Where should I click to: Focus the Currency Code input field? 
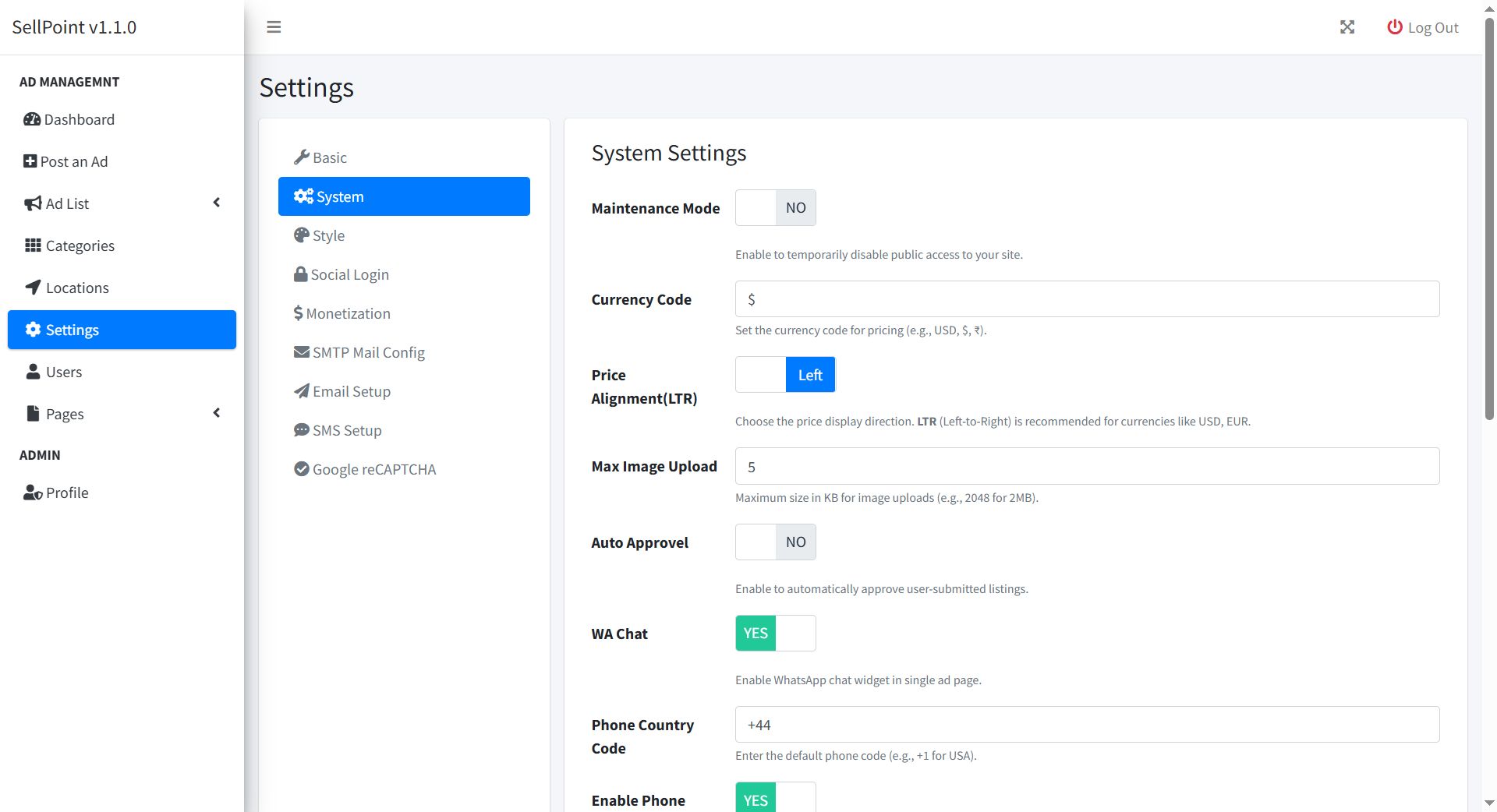1087,299
